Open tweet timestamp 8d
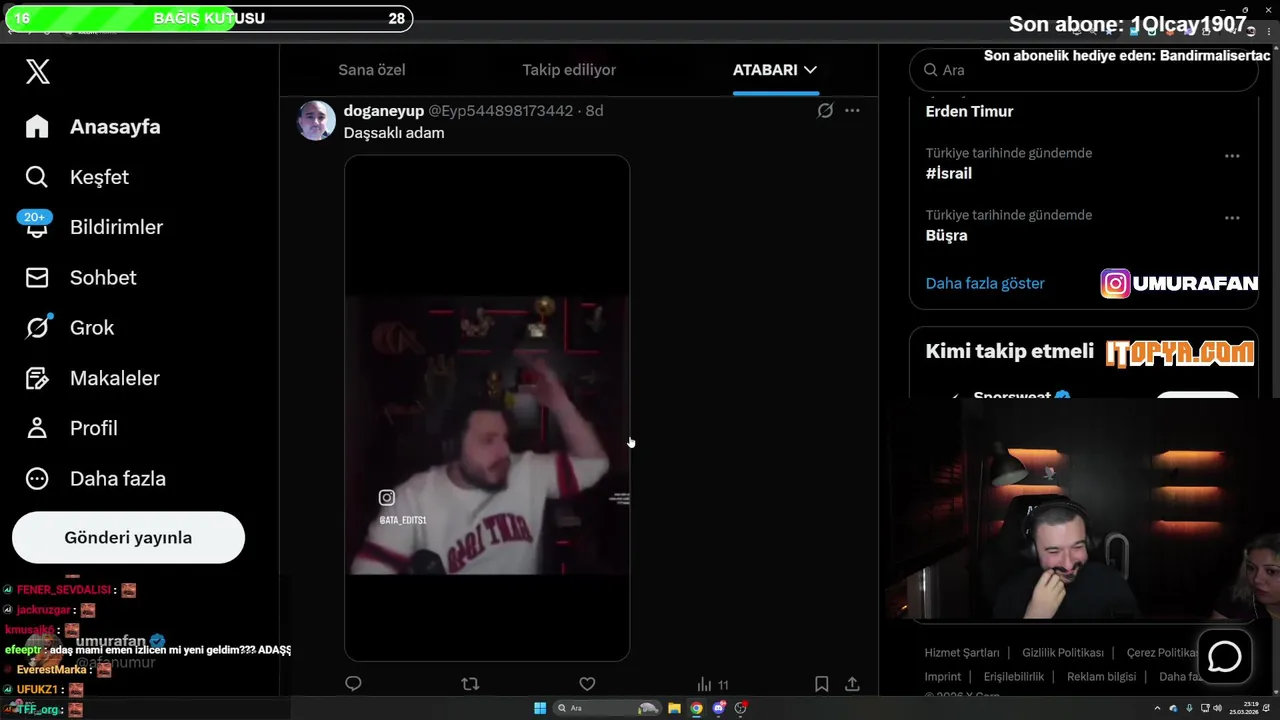The image size is (1280, 720). click(594, 111)
